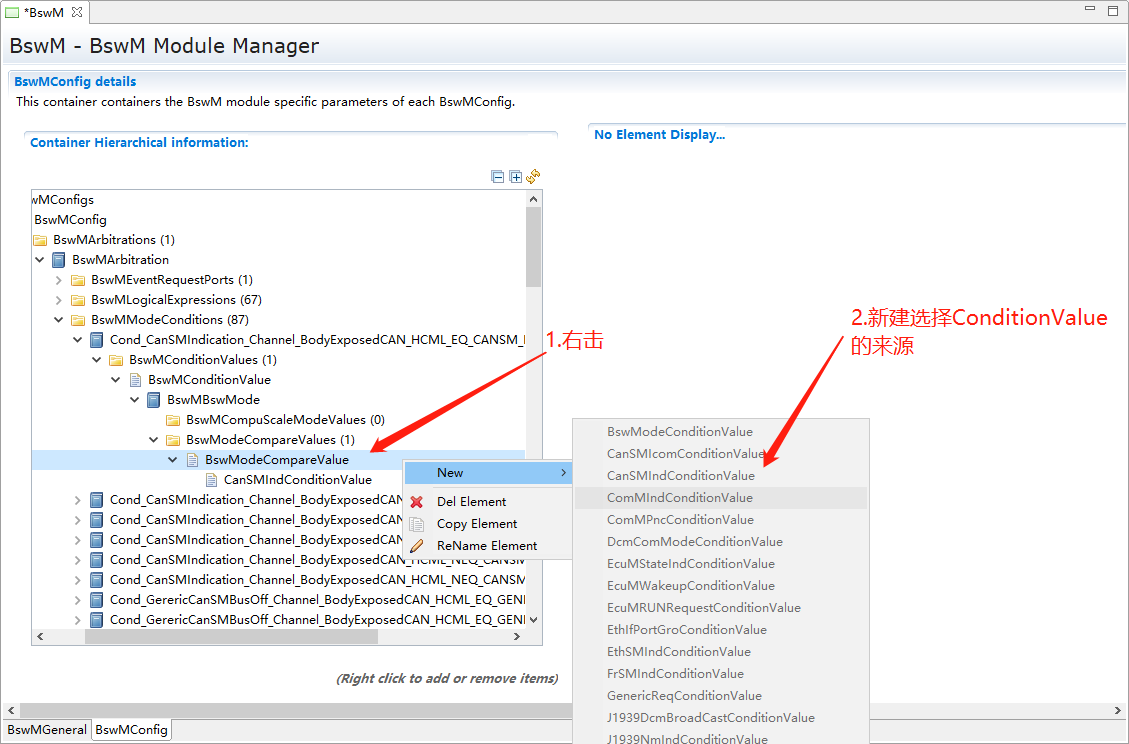Click the tree's vertical scrollbar thumb

pyautogui.click(x=533, y=246)
